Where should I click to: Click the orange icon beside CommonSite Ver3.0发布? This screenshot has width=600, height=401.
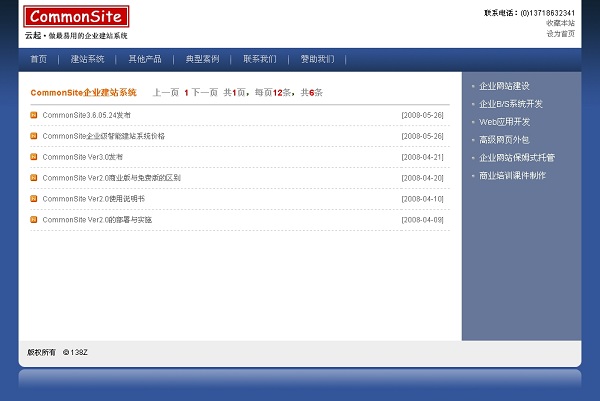[34, 157]
